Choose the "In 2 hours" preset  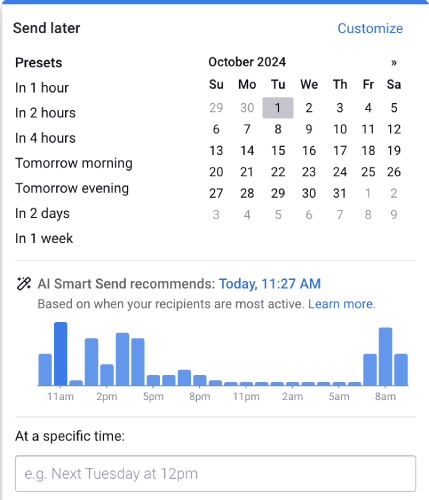[45, 113]
